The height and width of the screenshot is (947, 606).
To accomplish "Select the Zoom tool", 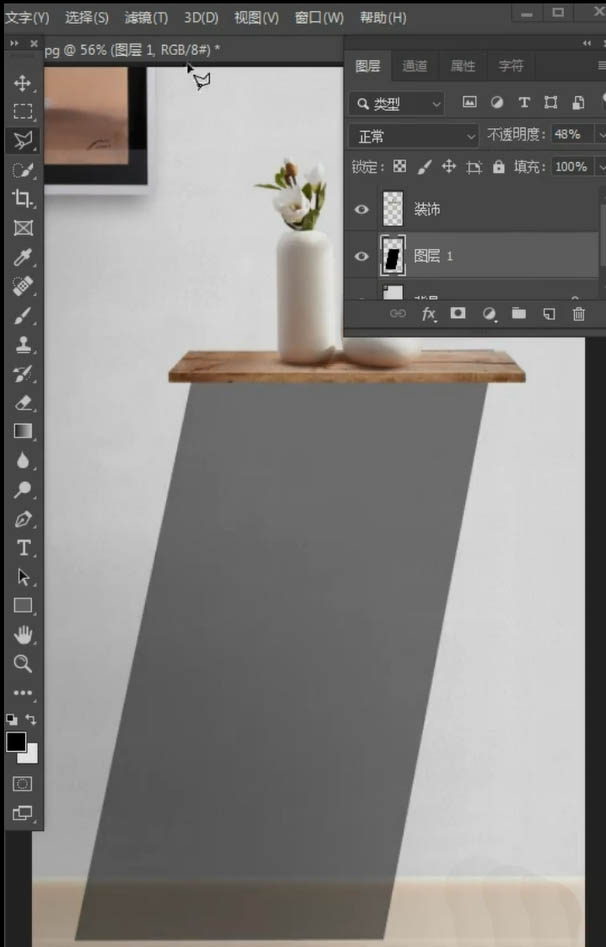I will click(x=22, y=664).
